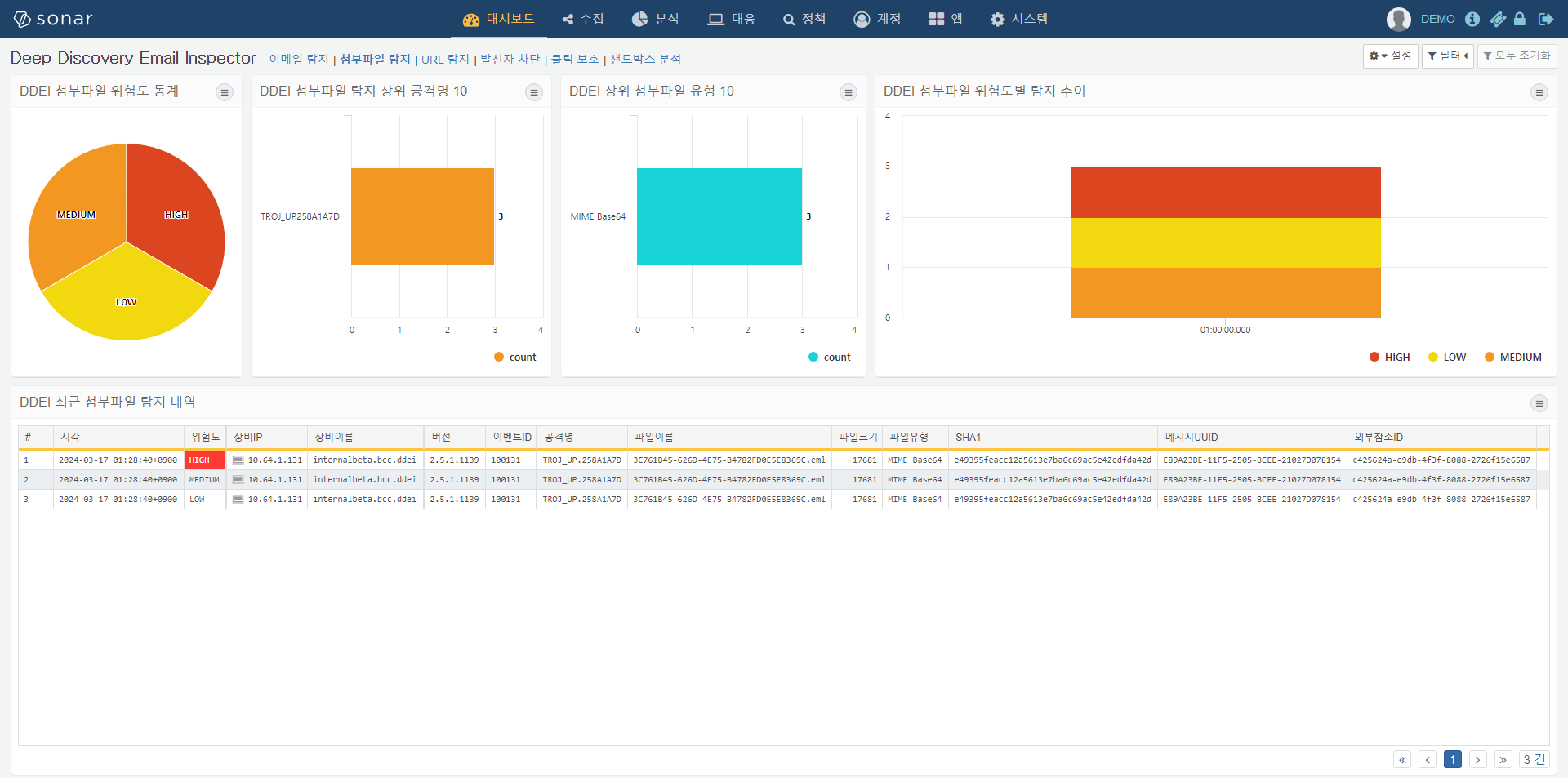
Task: Sort table by 공격명 column header
Action: [x=582, y=437]
